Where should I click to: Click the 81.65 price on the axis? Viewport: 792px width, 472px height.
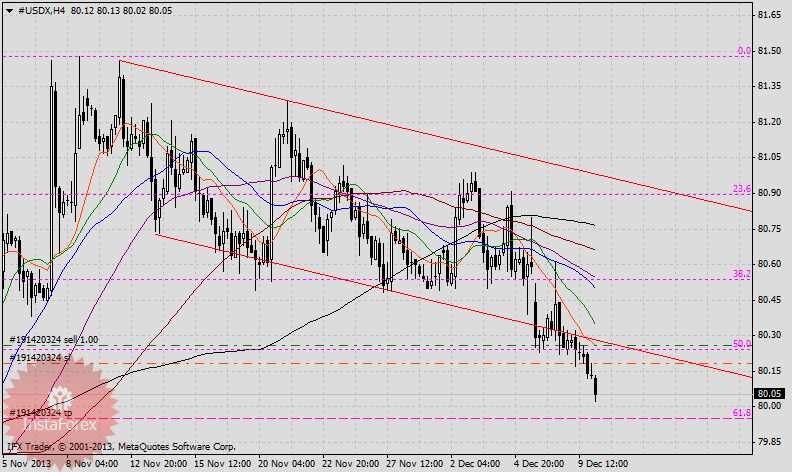(769, 15)
